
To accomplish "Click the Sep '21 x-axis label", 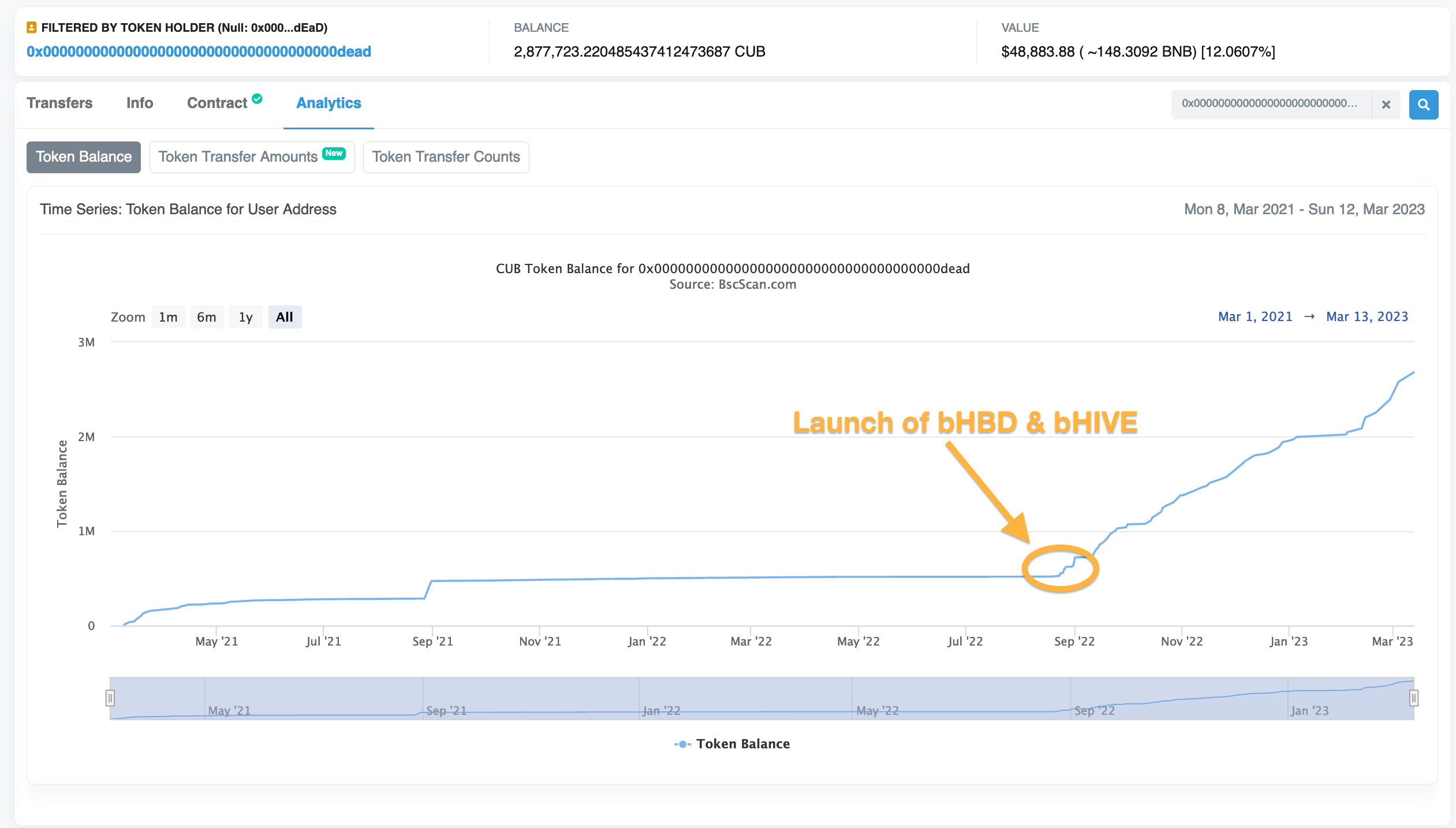I will click(432, 641).
